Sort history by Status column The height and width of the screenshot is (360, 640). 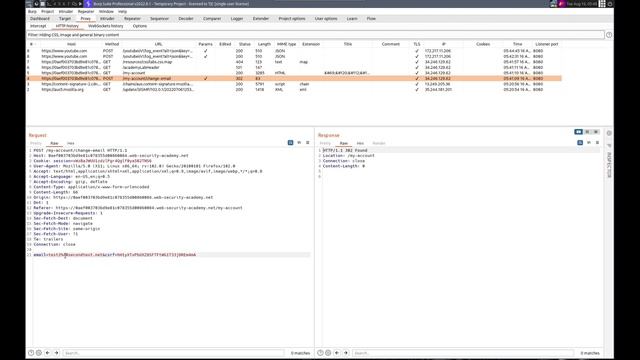tap(244, 44)
